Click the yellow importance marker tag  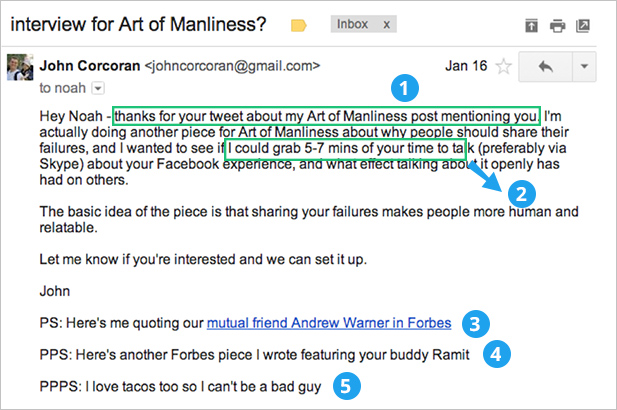pos(298,25)
